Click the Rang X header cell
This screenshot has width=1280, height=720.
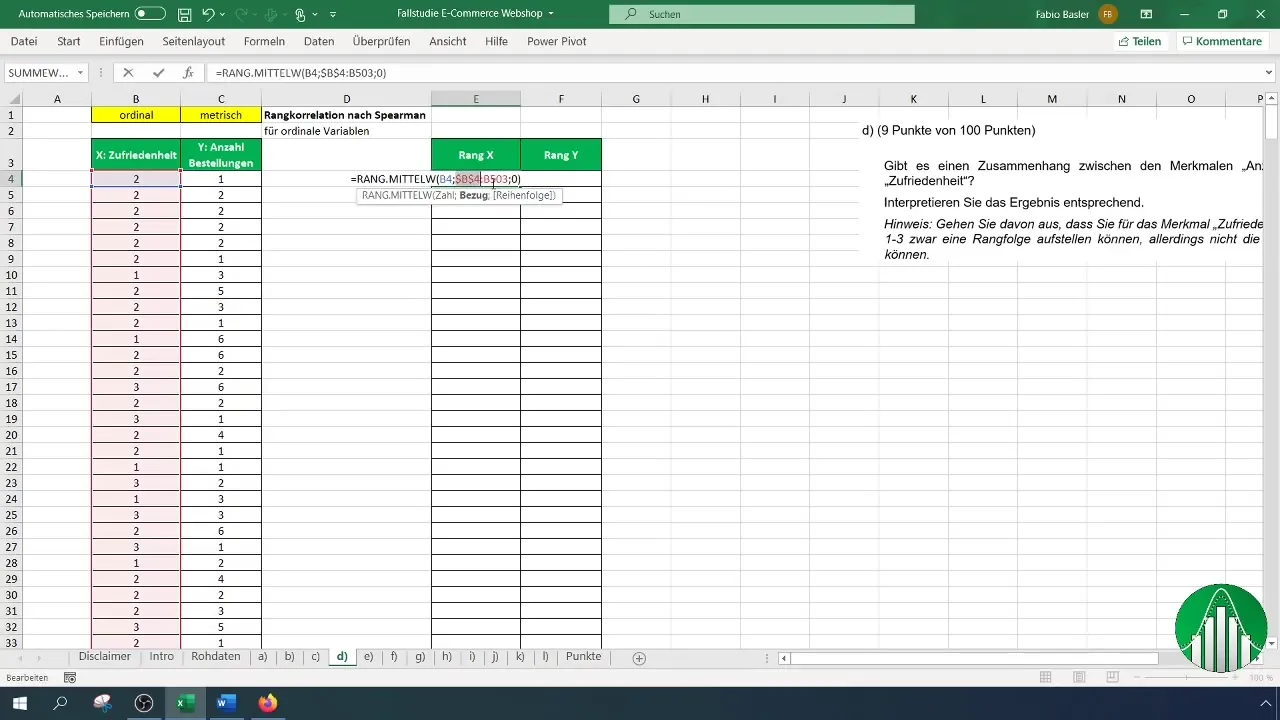[476, 155]
